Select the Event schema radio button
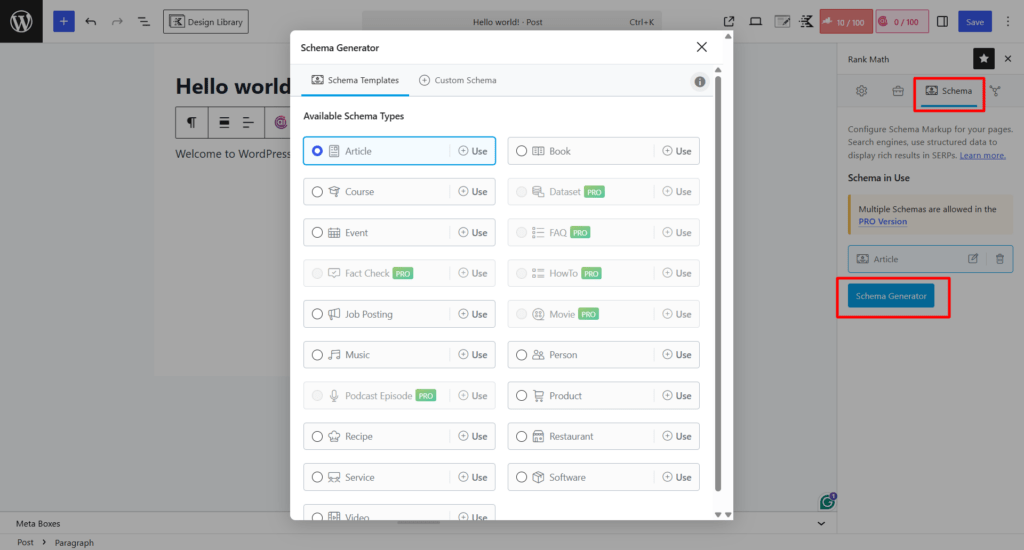Image resolution: width=1024 pixels, height=550 pixels. tap(317, 233)
